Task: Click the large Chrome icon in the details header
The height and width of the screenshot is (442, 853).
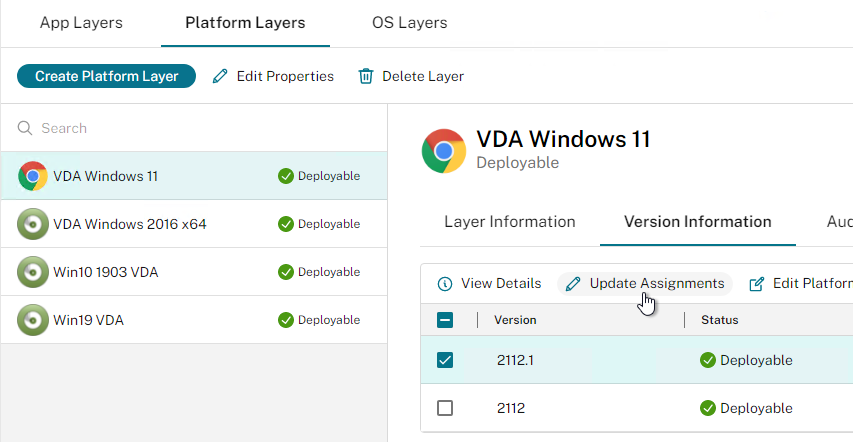Action: [444, 151]
